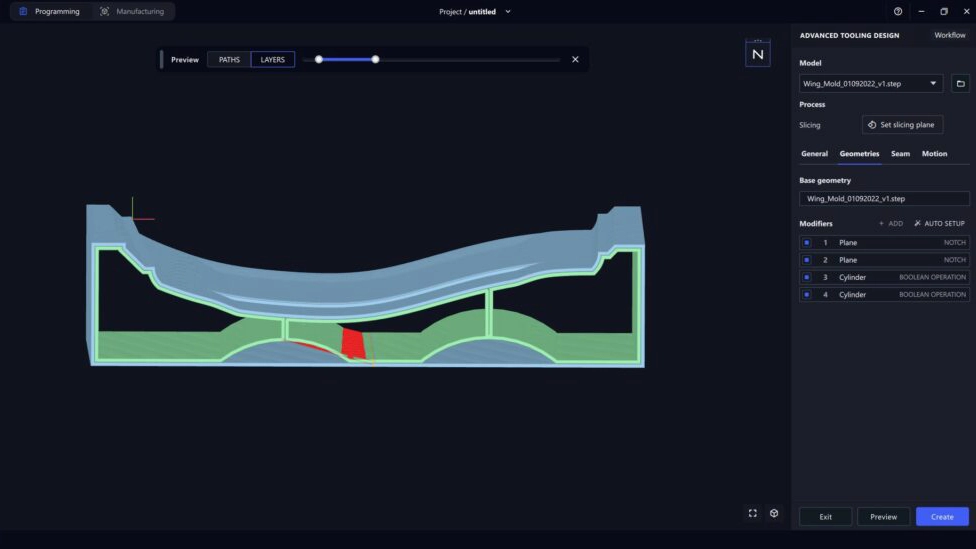
Task: Browse model file with folder icon
Action: [x=960, y=83]
